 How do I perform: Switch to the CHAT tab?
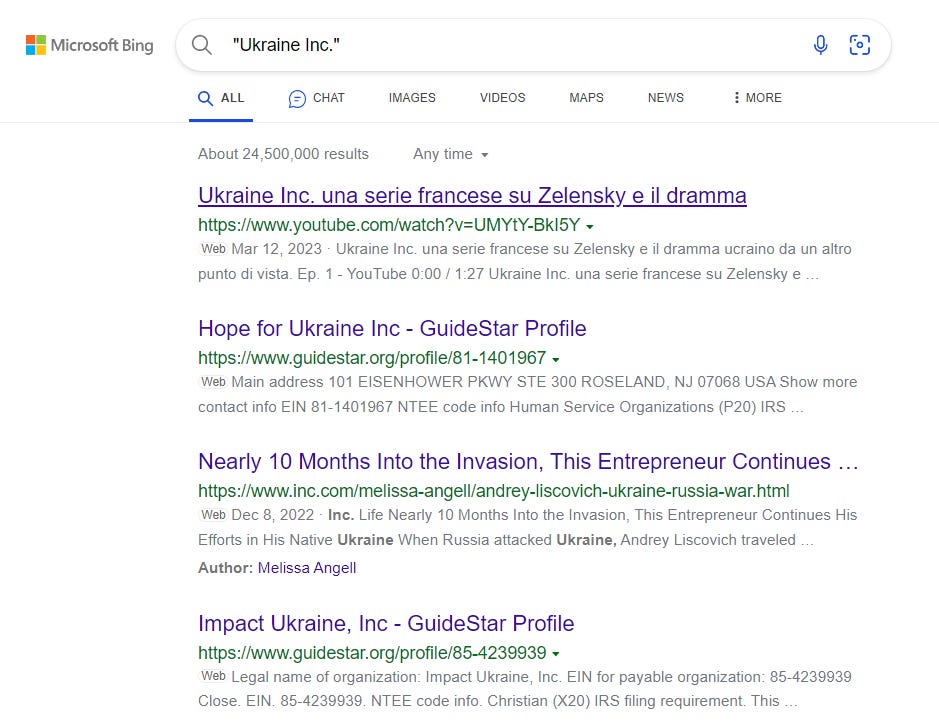click(x=316, y=98)
